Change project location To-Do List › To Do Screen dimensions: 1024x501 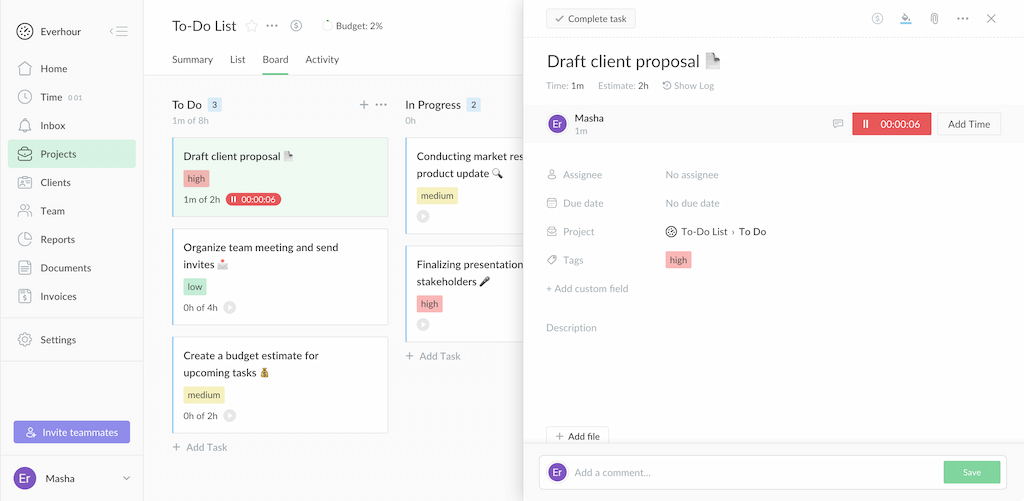pyautogui.click(x=716, y=232)
